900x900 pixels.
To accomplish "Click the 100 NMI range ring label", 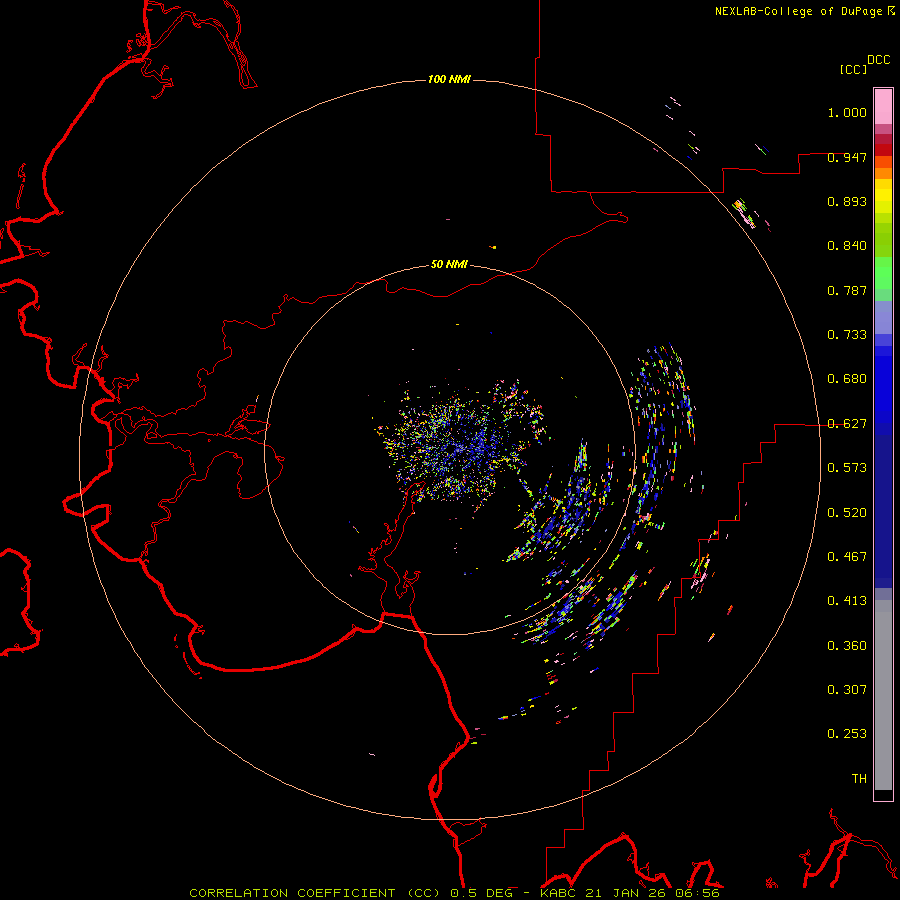I will tap(449, 79).
